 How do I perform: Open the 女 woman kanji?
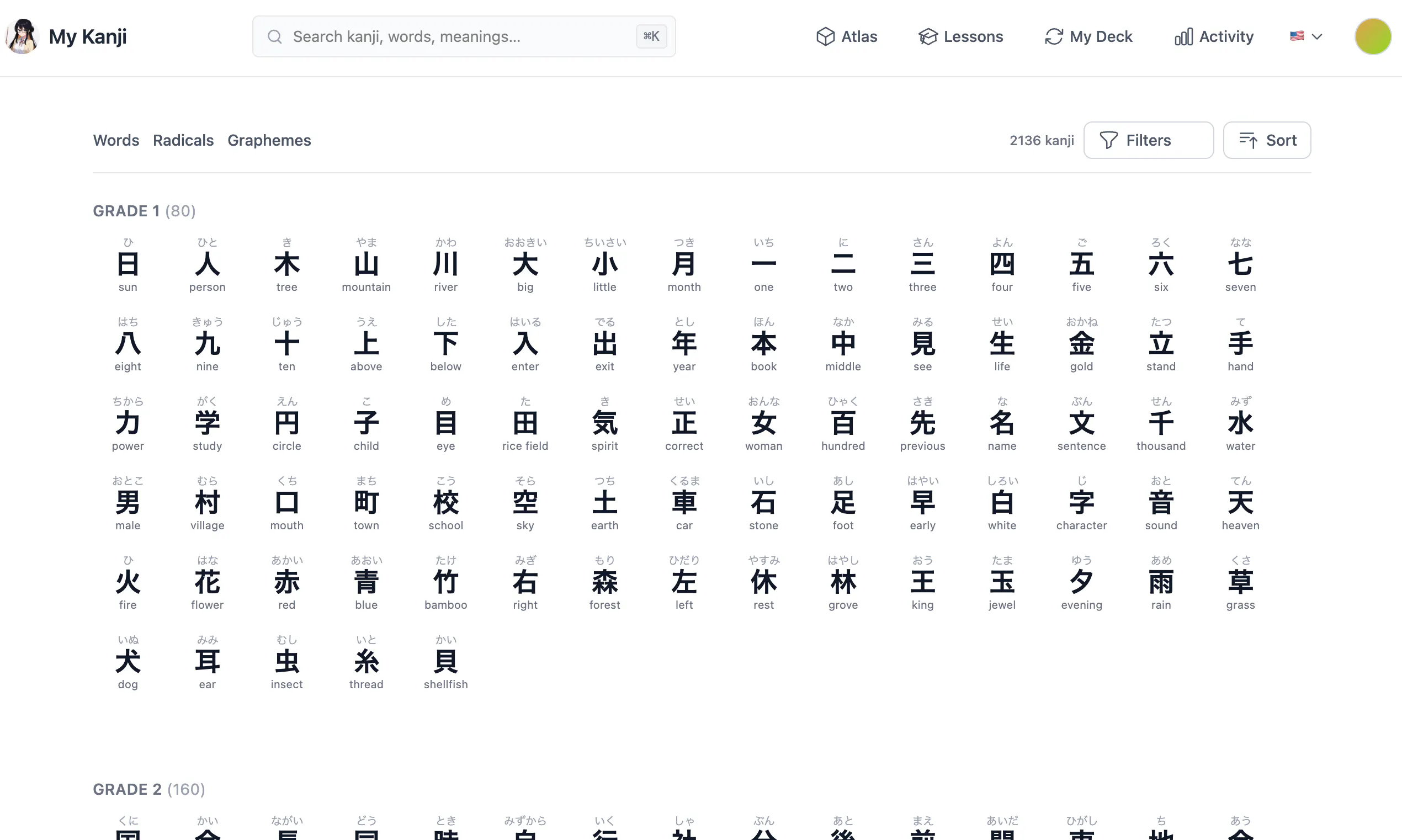(763, 423)
